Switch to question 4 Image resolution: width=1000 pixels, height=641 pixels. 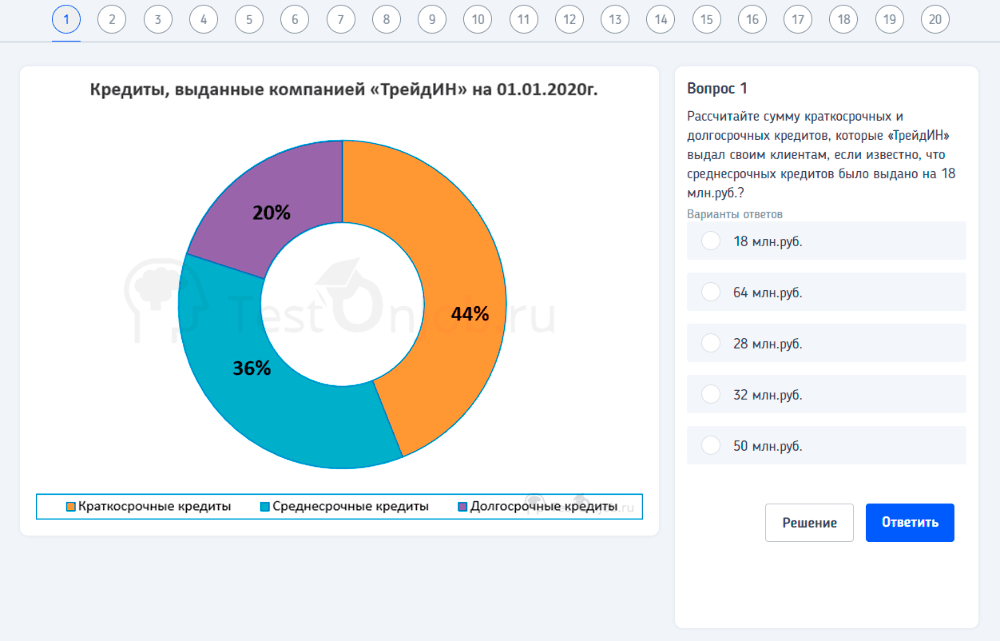203,19
